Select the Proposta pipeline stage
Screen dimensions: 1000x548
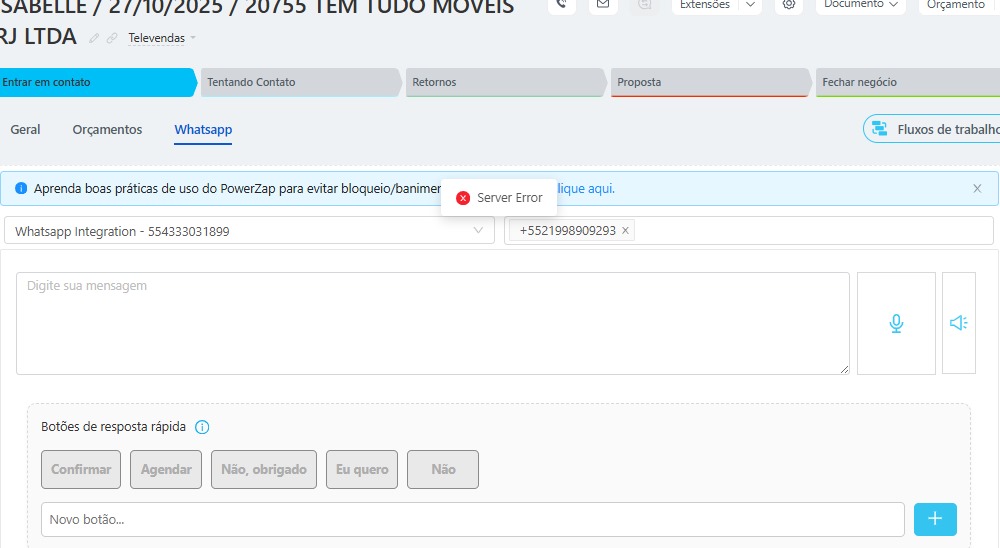[x=710, y=82]
